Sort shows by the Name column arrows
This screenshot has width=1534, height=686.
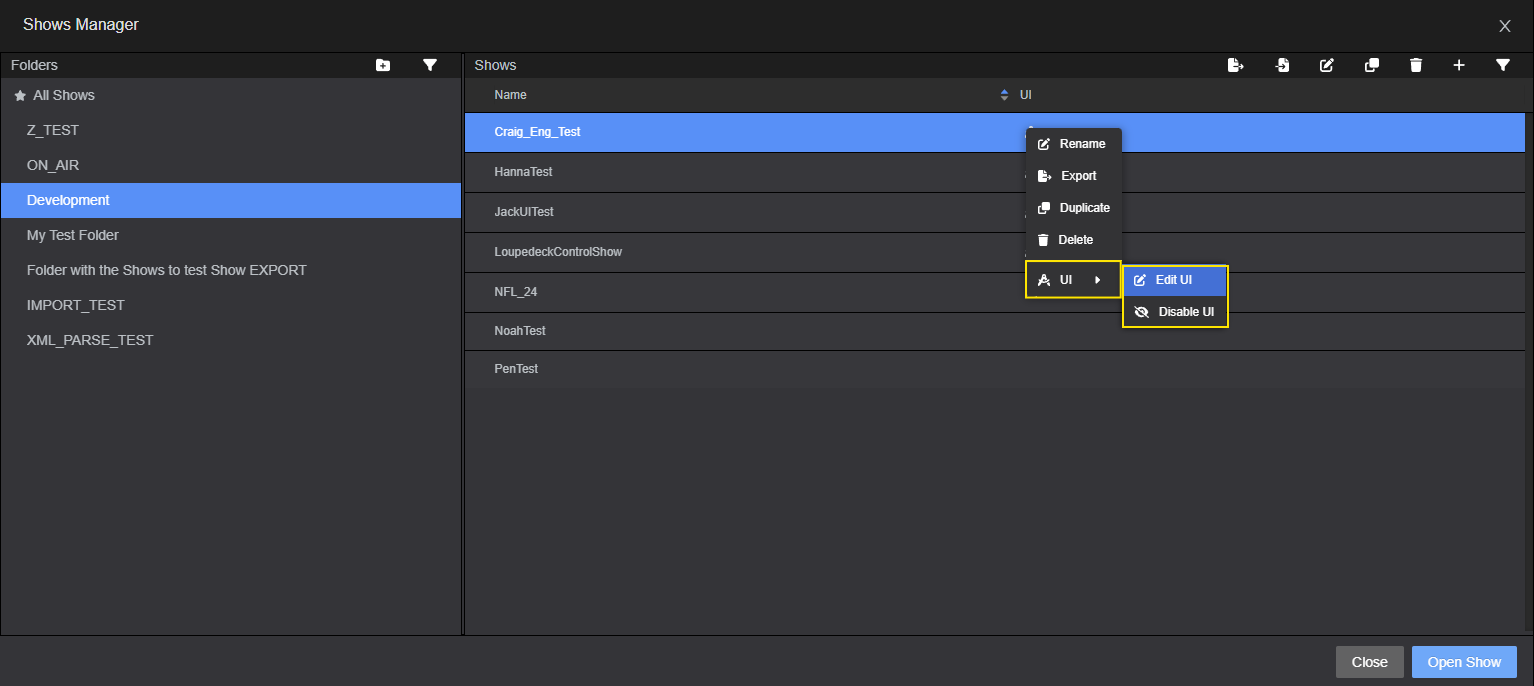1004,95
